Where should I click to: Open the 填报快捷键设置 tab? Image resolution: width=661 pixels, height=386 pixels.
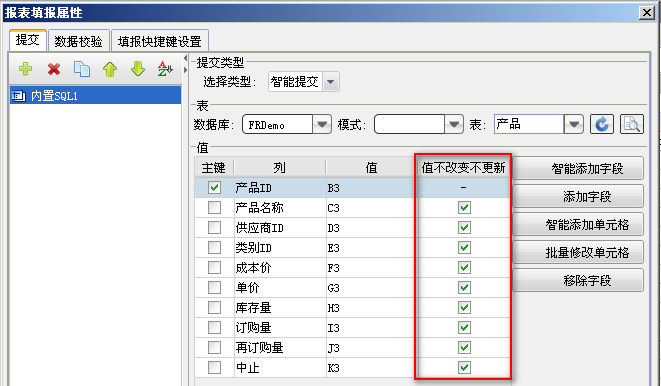coord(160,41)
